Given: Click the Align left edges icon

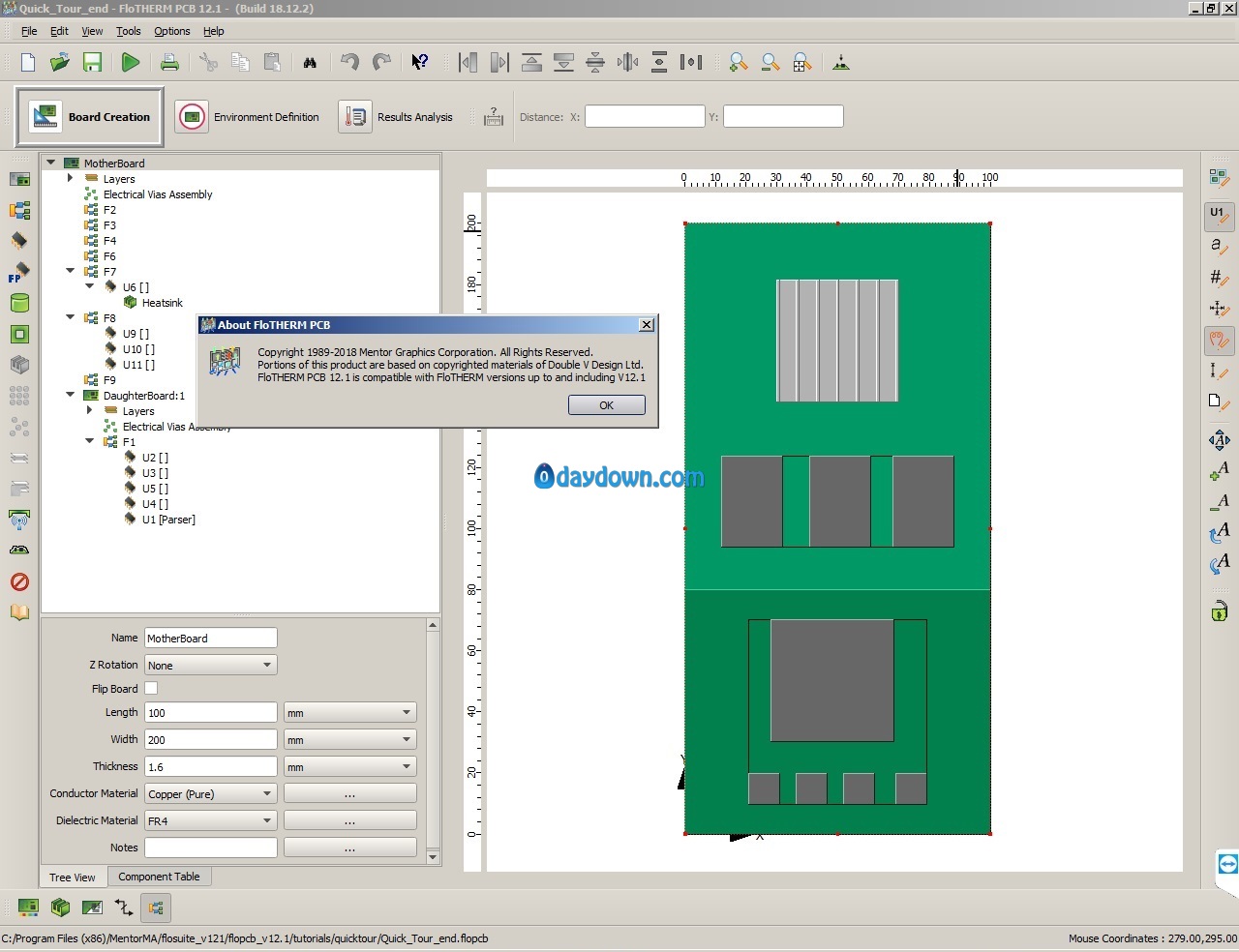Looking at the screenshot, I should (468, 63).
